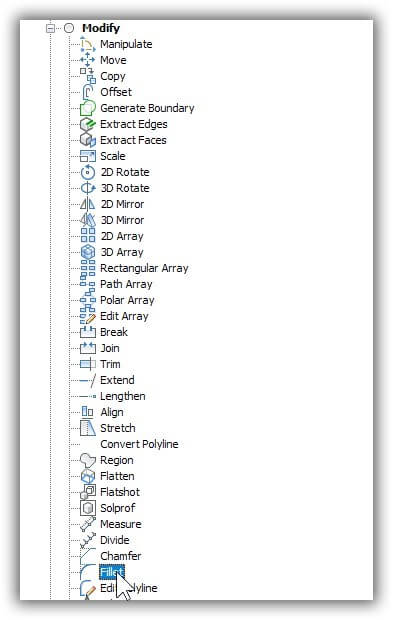The image size is (393, 620).
Task: Select the Lengthen text entry
Action: click(123, 396)
